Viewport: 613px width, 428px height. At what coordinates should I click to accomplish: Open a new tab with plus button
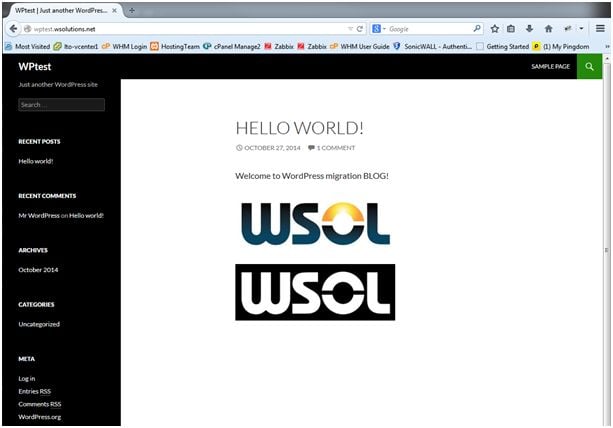tap(132, 11)
